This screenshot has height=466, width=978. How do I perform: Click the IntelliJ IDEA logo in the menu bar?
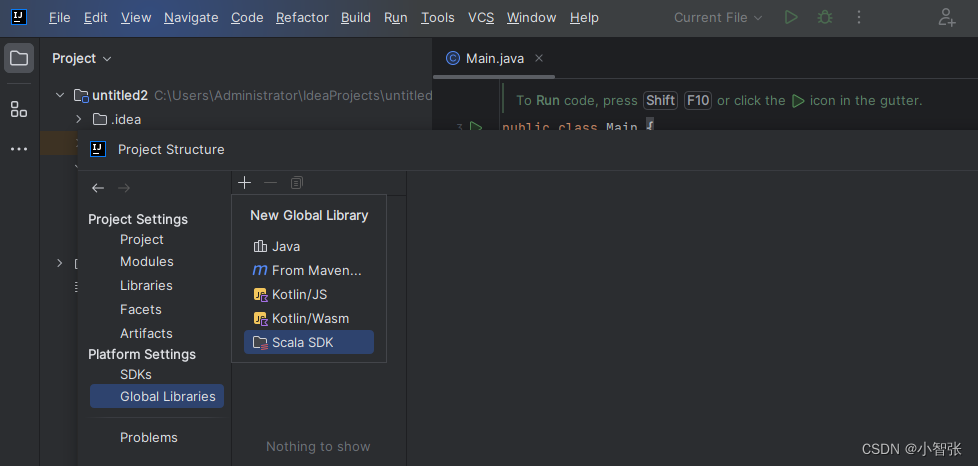19,17
